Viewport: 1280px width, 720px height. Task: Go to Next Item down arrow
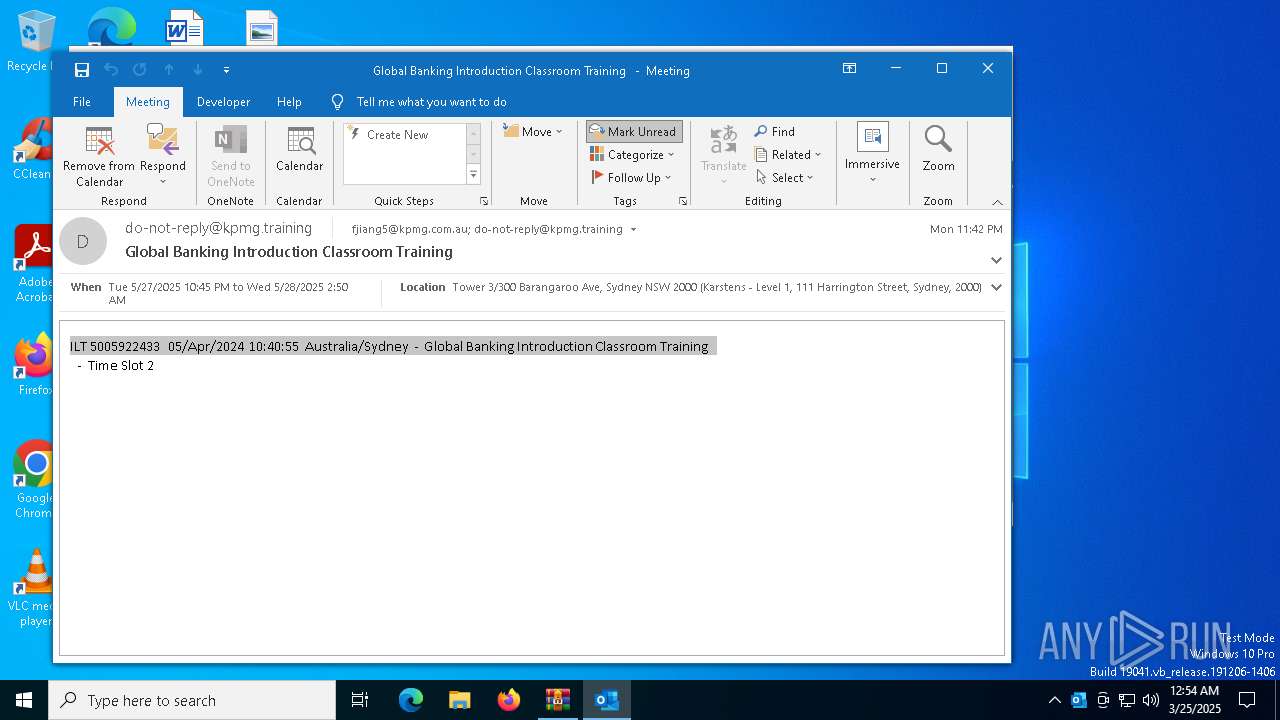click(198, 70)
